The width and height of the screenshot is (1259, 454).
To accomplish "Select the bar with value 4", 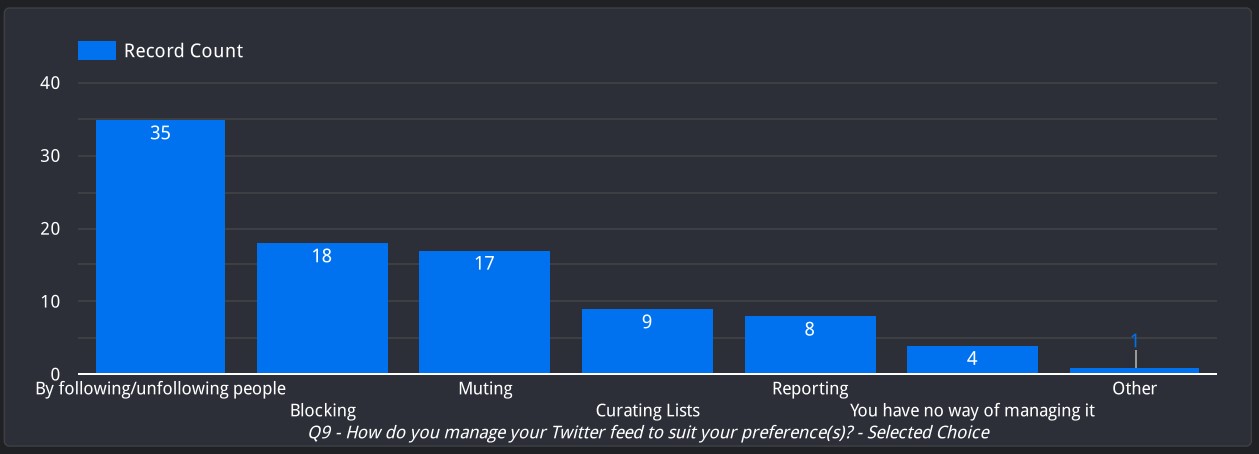I will (x=972, y=359).
